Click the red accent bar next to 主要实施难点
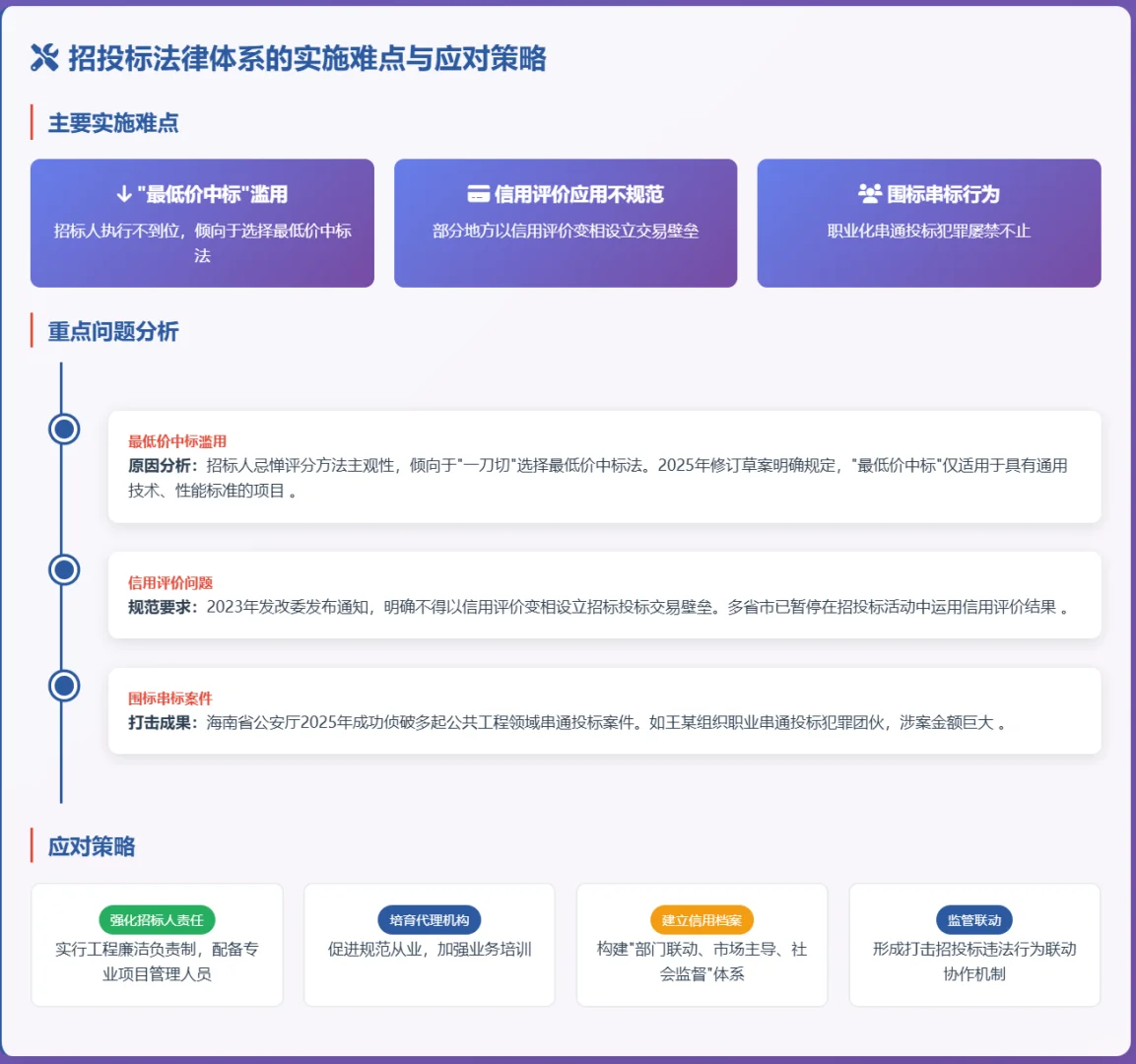This screenshot has width=1136, height=1064. point(31,124)
